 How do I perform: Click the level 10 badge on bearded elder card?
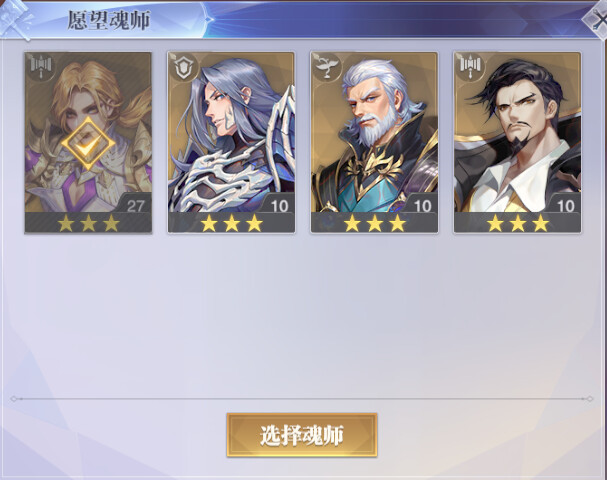click(x=421, y=205)
